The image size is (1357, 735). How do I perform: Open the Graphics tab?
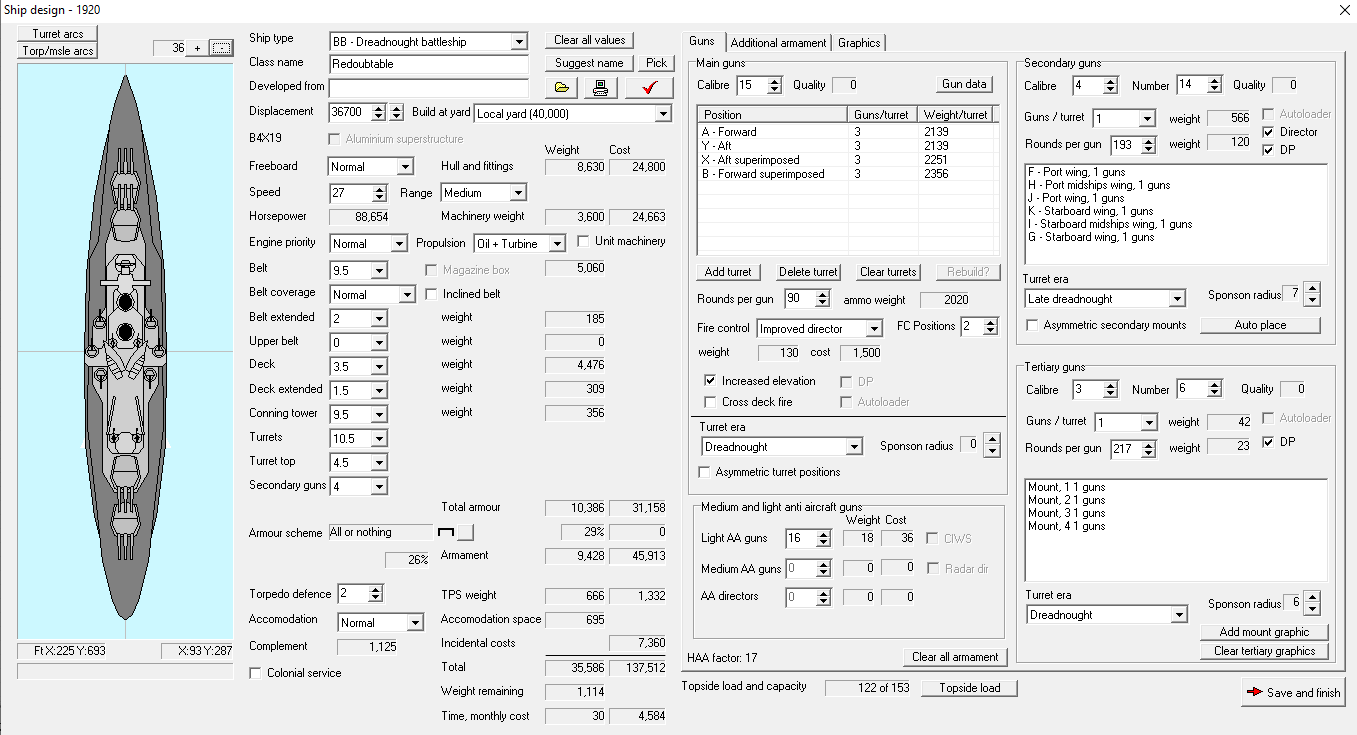coord(859,43)
